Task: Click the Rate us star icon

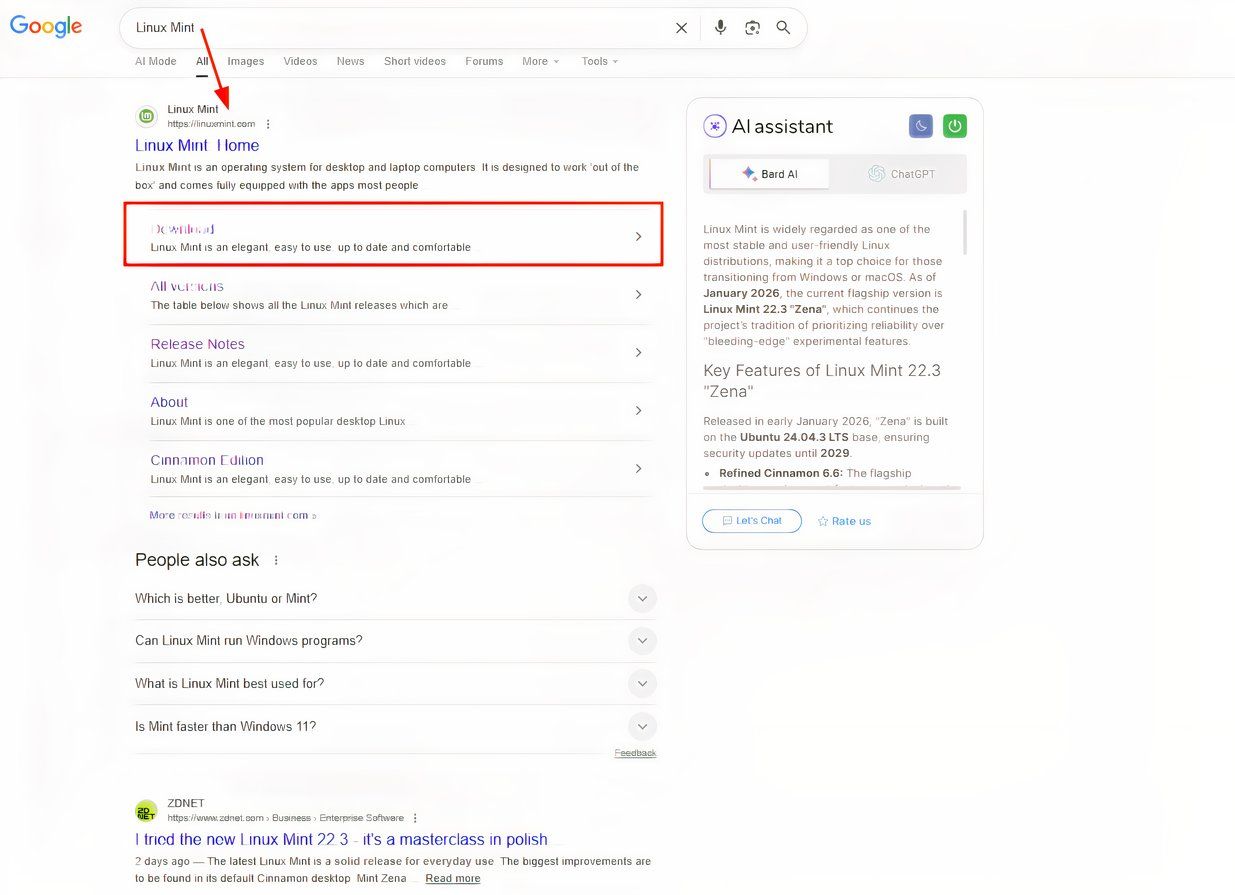Action: coord(823,520)
